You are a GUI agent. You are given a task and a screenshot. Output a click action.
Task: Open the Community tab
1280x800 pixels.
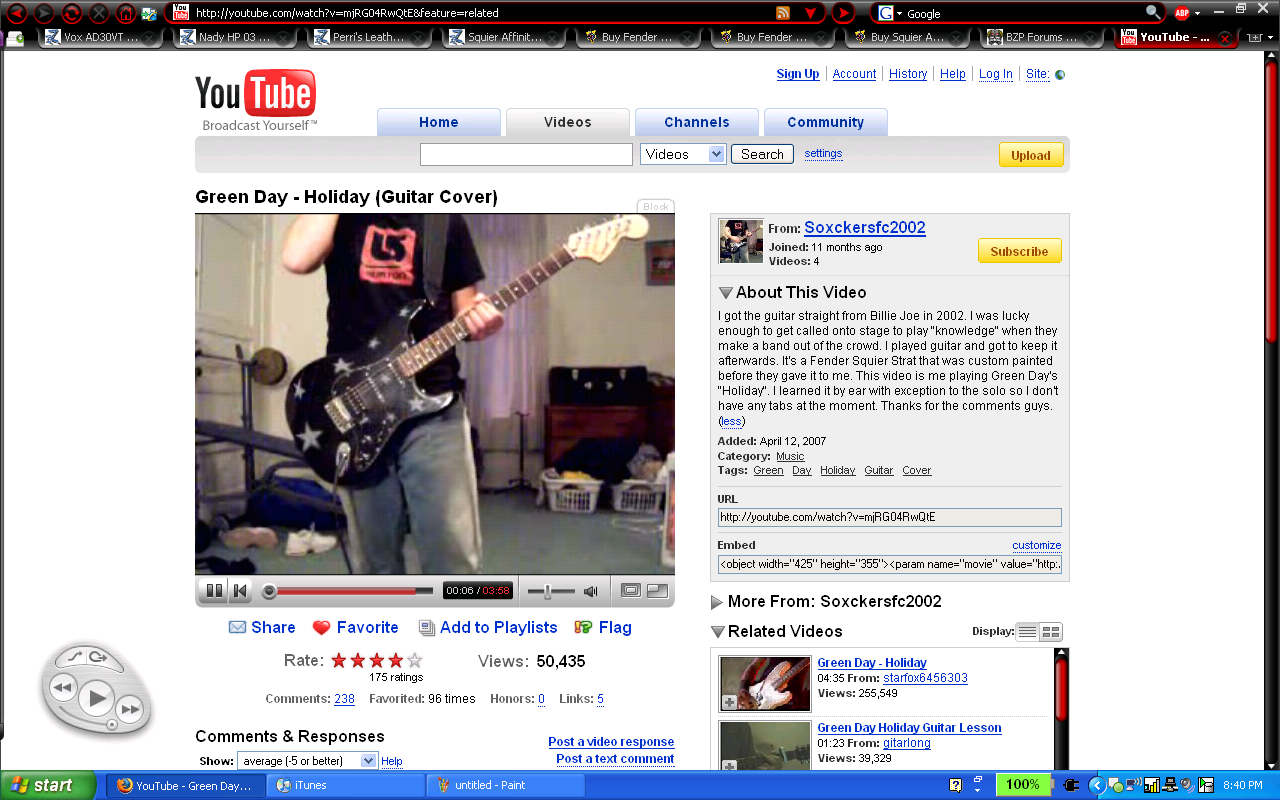[825, 121]
